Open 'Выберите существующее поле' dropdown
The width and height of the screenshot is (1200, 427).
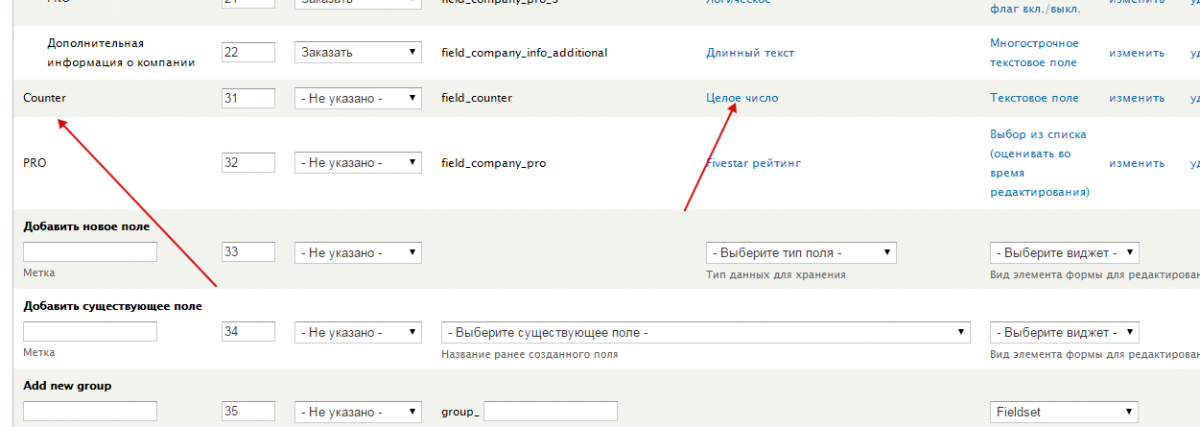click(x=706, y=332)
